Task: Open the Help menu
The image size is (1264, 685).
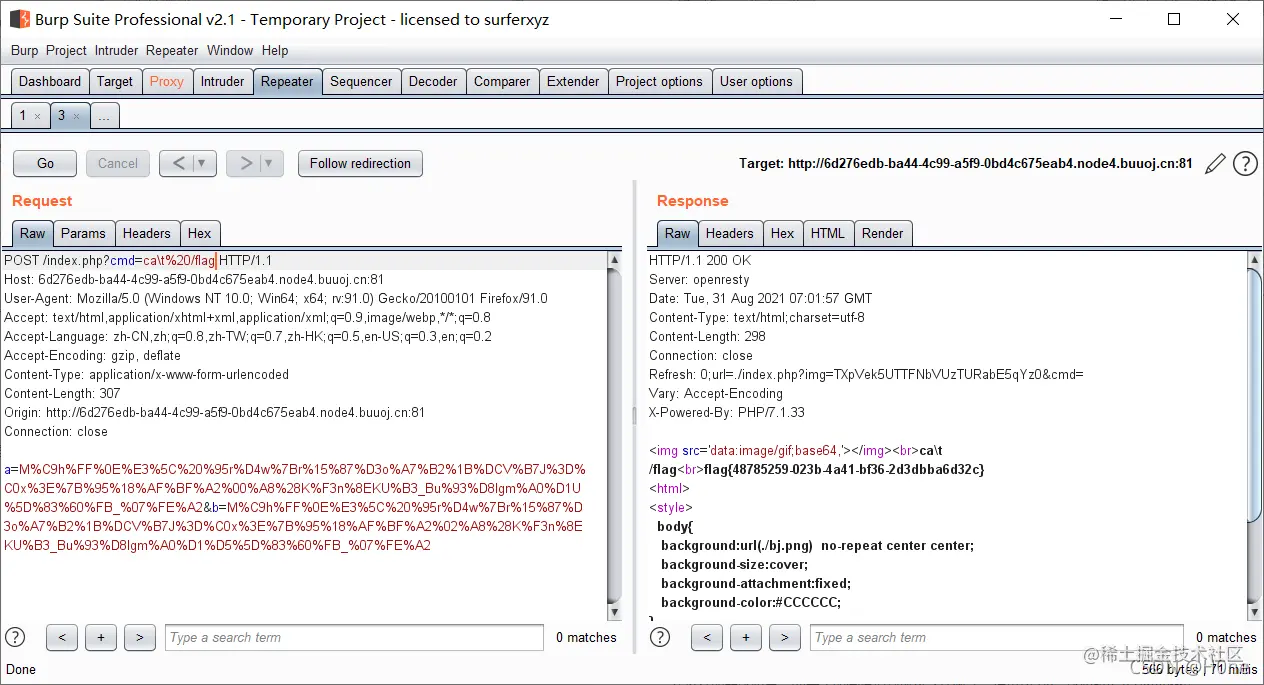Action: (x=275, y=50)
